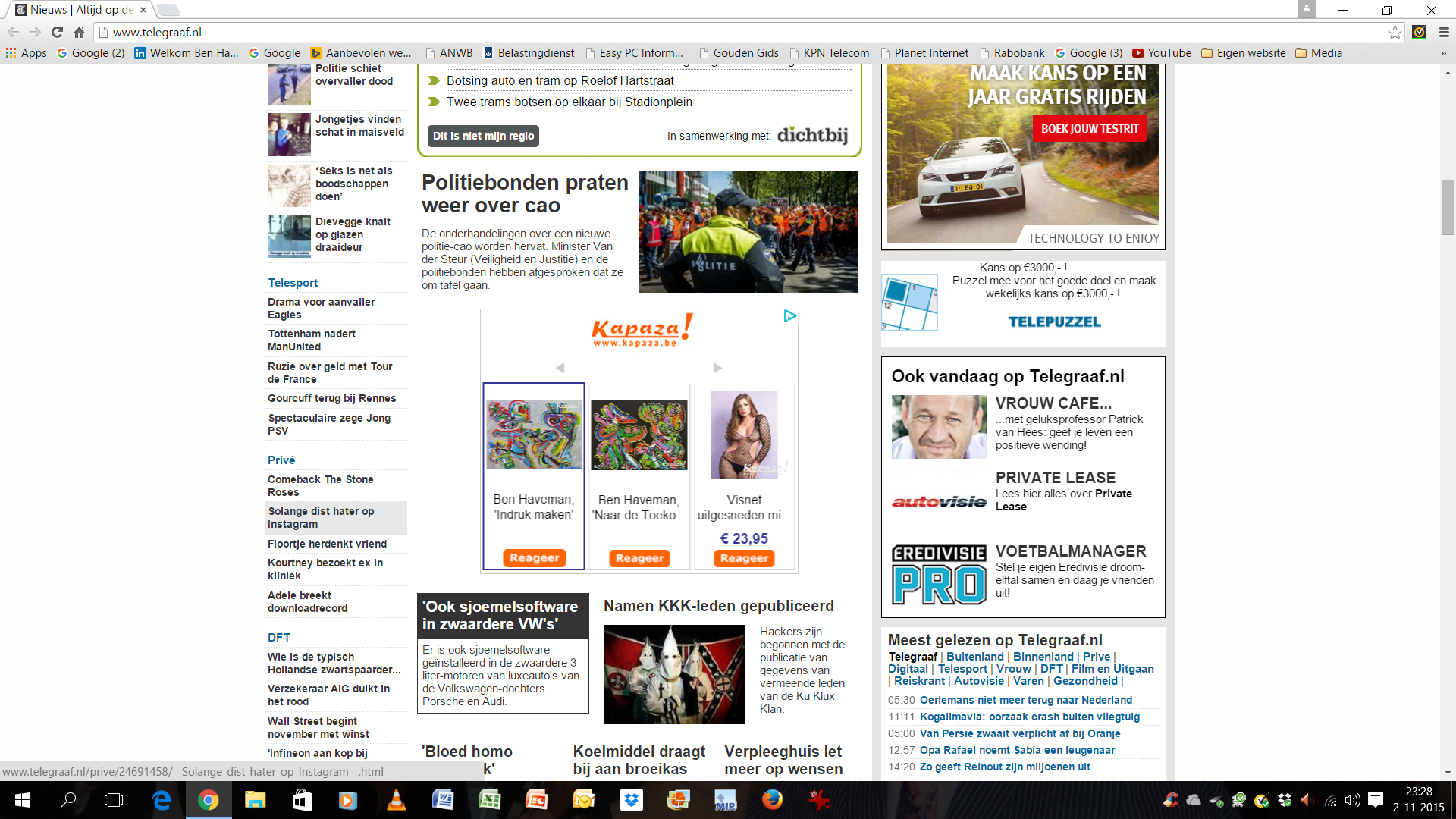Open 'Van Persie zwaait verplicht af bij Oranje'
This screenshot has width=1456, height=819.
(1019, 733)
